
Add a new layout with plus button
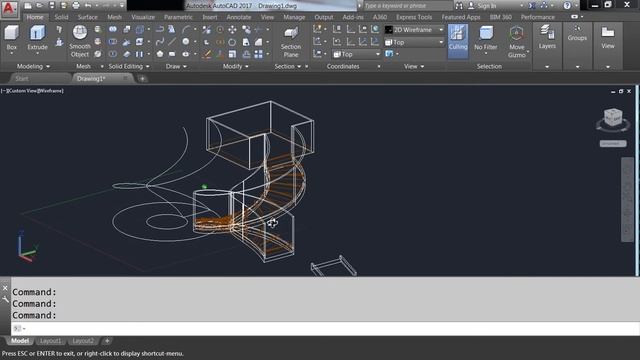(107, 341)
